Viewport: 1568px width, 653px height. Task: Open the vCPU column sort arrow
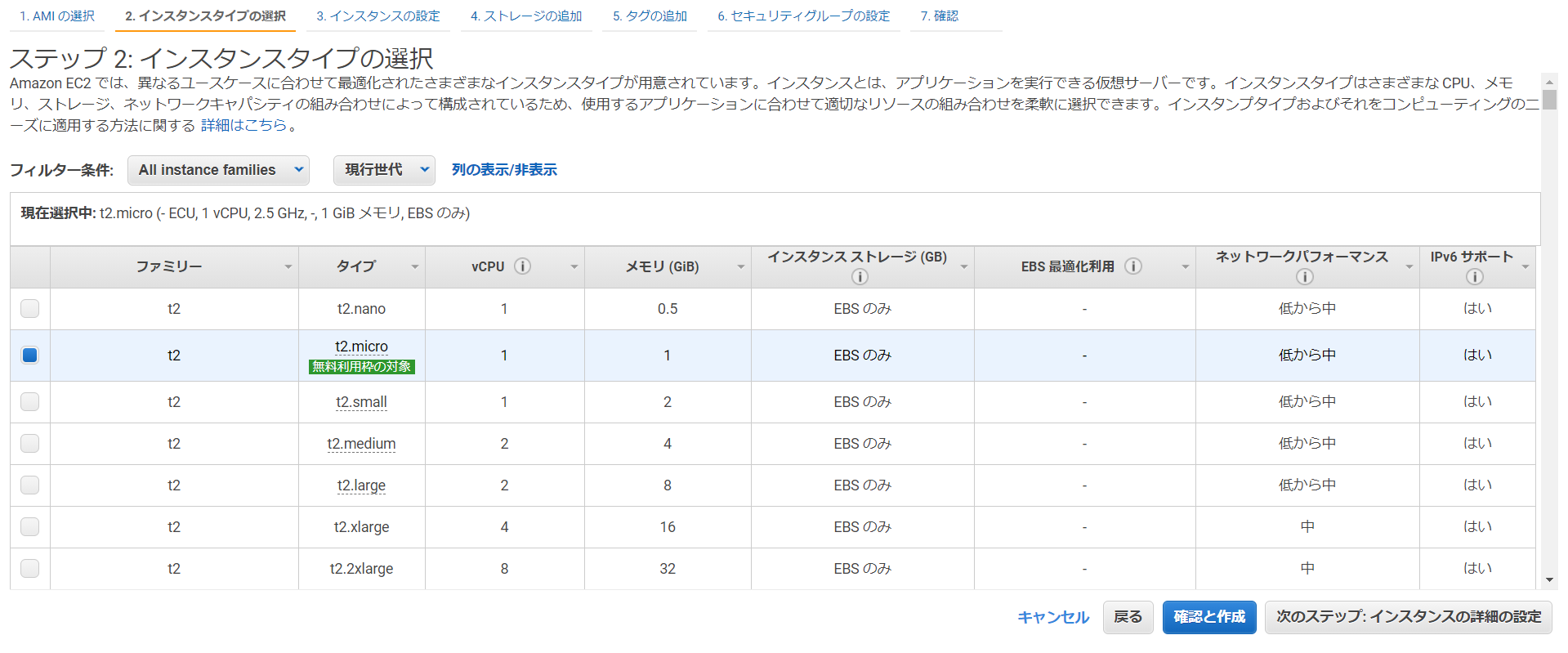click(x=574, y=267)
